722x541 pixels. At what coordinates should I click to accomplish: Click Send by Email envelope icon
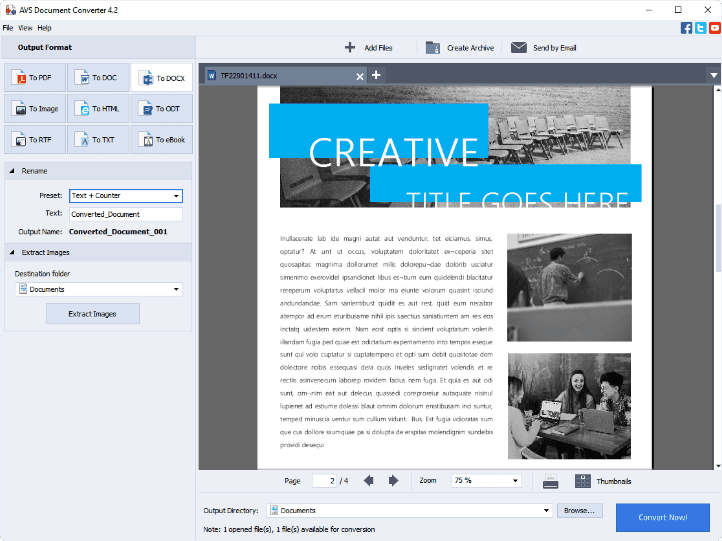click(x=518, y=47)
